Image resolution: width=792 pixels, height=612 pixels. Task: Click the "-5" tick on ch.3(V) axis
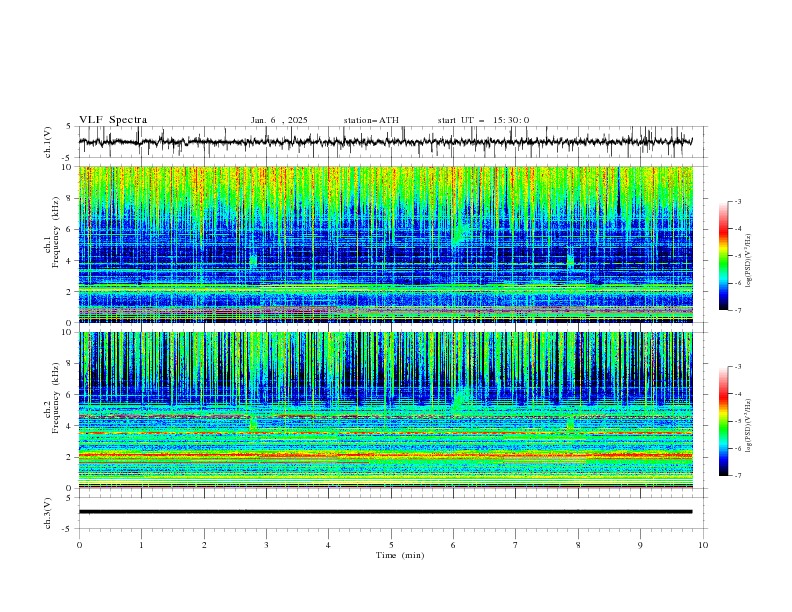(67, 529)
